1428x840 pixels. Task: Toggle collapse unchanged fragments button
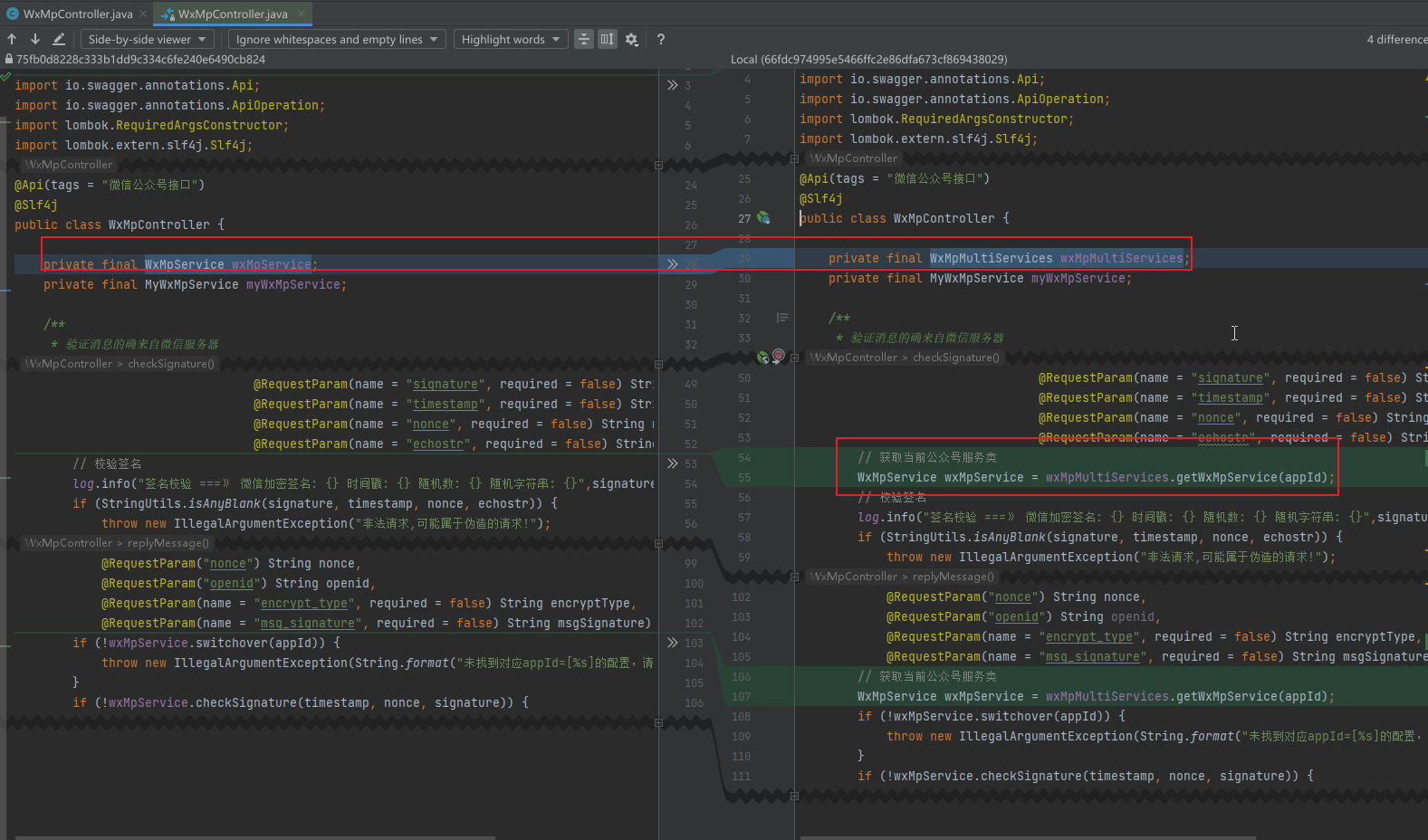click(584, 39)
